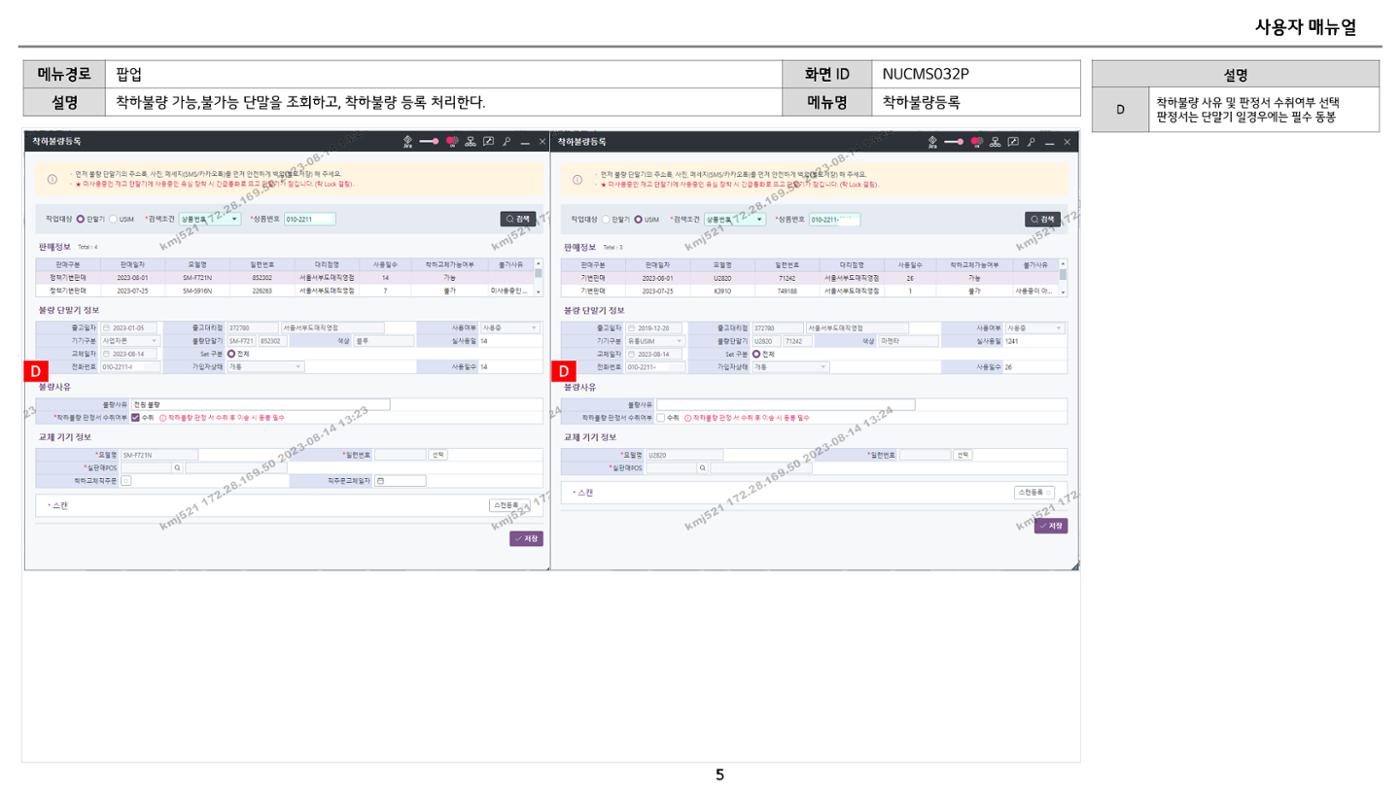This screenshot has width=1400, height=788.
Task: Click the screen-capture icon in the right window title bar
Action: (1013, 141)
